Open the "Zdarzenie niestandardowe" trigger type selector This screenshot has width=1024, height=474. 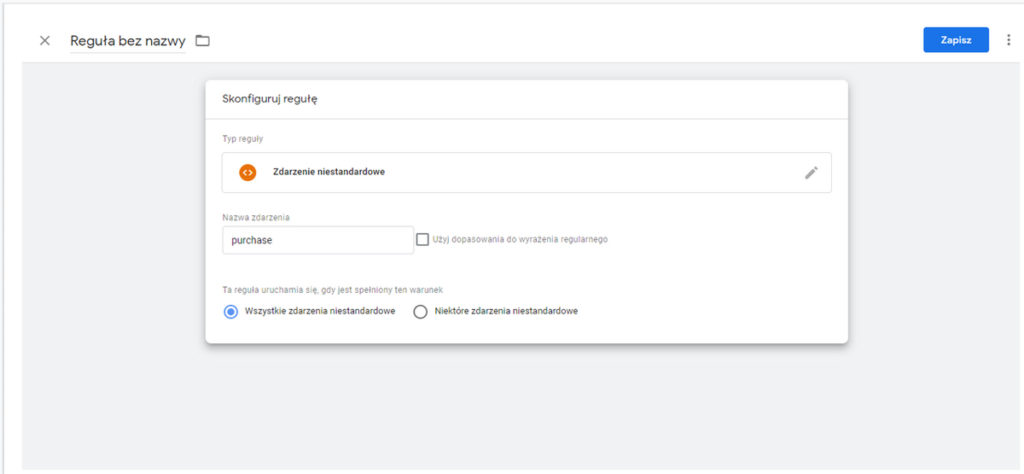click(526, 172)
